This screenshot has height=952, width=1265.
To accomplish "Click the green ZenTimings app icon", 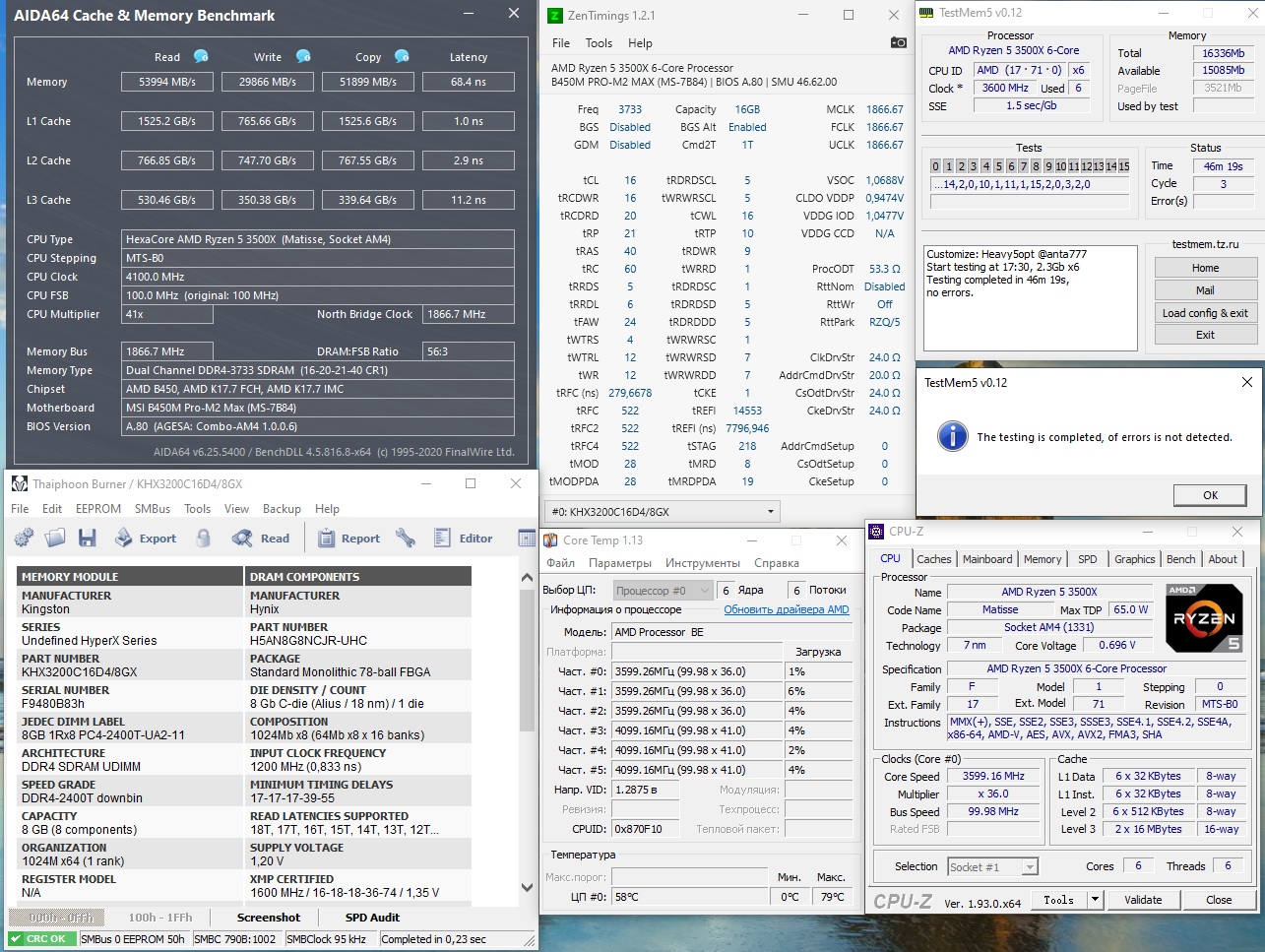I will (x=555, y=15).
